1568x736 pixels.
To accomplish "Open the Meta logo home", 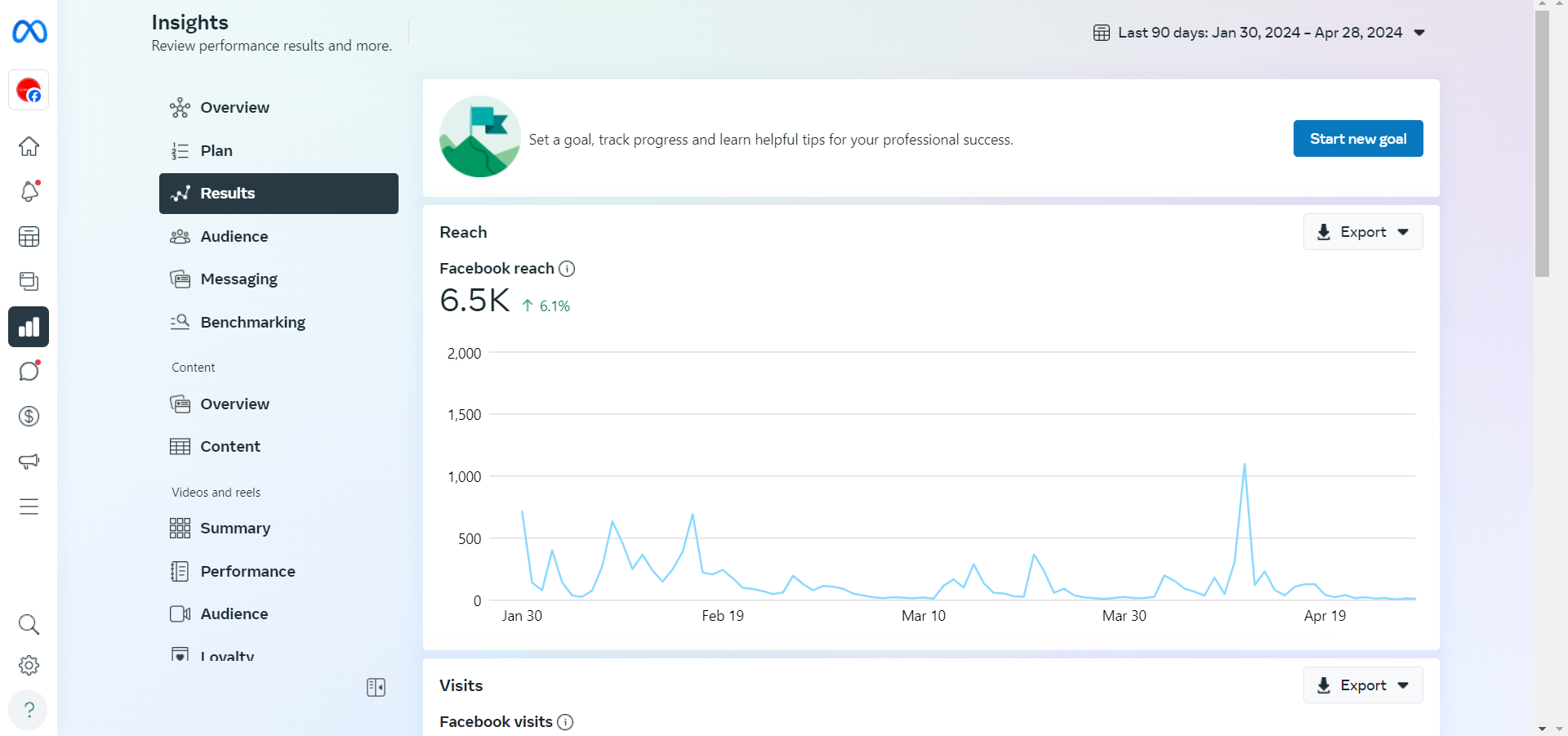I will (x=29, y=32).
